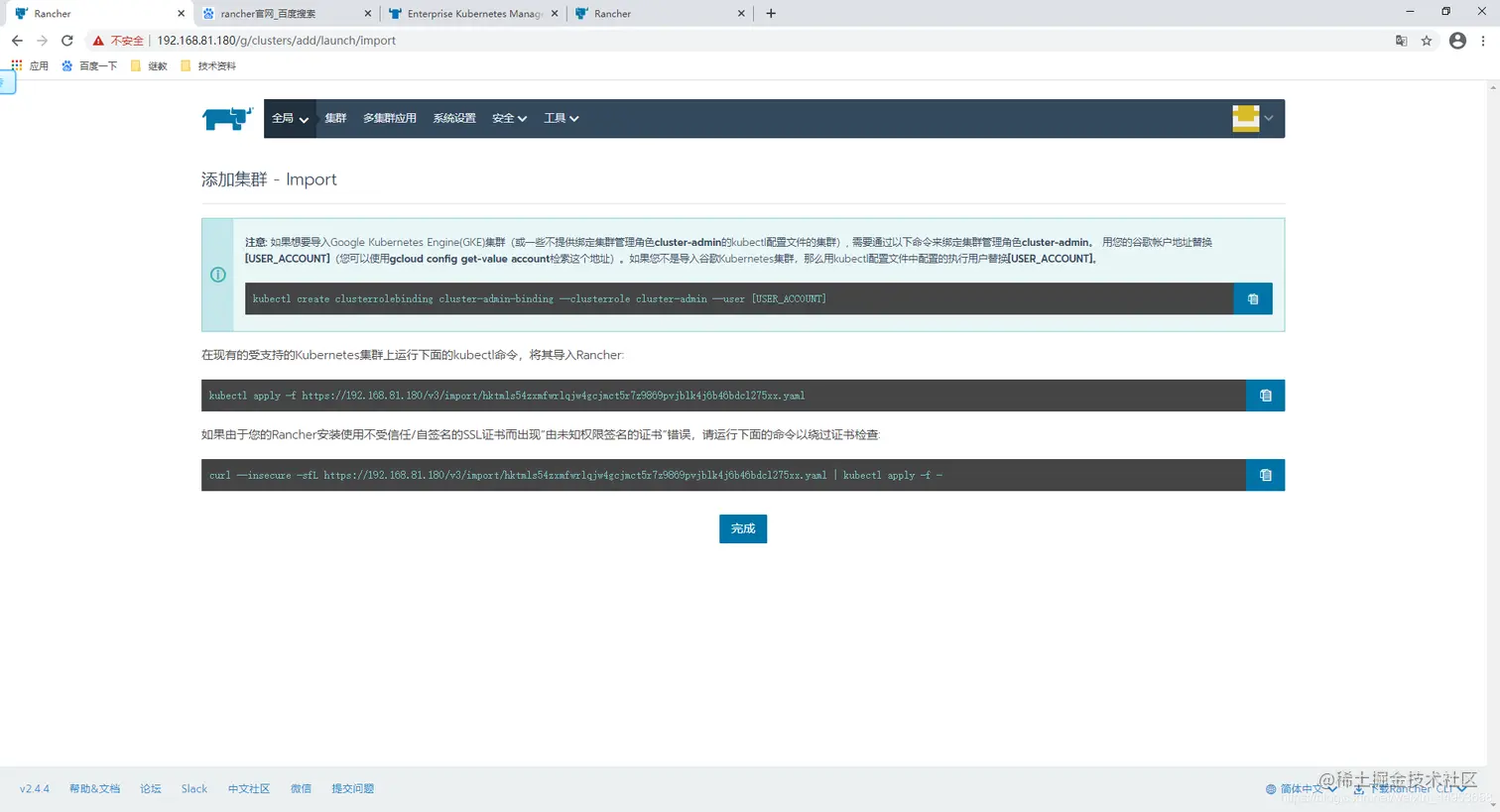Screen dimensions: 1500x812
Task: Open the 集群 clusters menu item
Action: (x=335, y=118)
